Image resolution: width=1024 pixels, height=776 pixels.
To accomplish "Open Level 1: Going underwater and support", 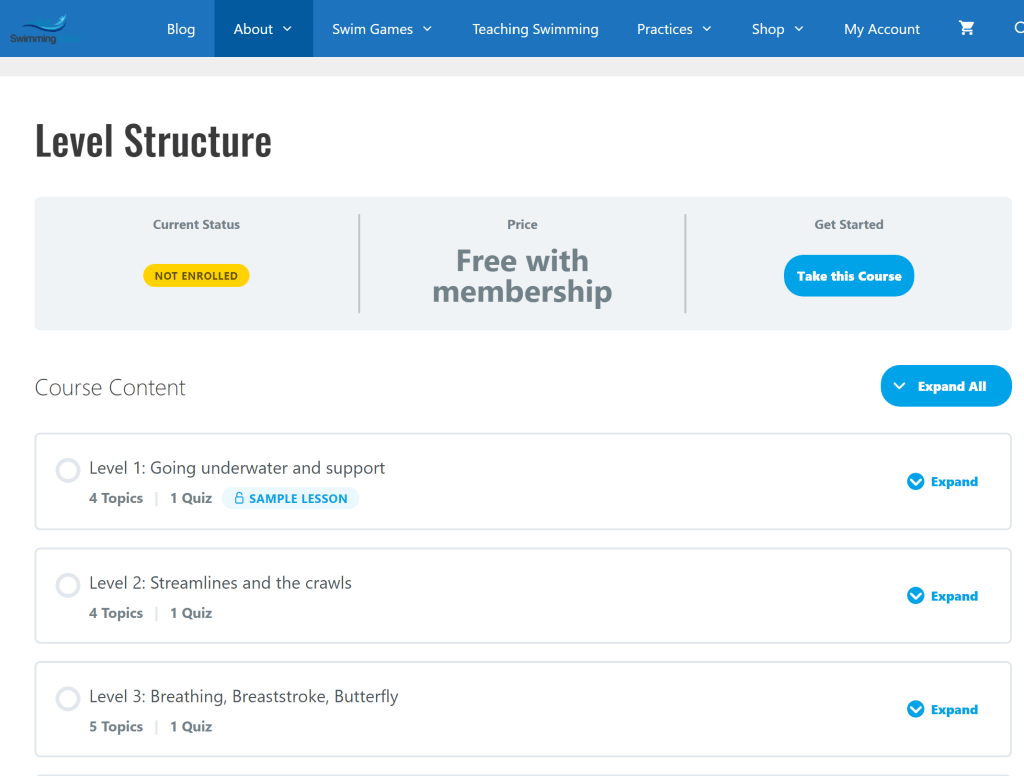I will coord(237,468).
